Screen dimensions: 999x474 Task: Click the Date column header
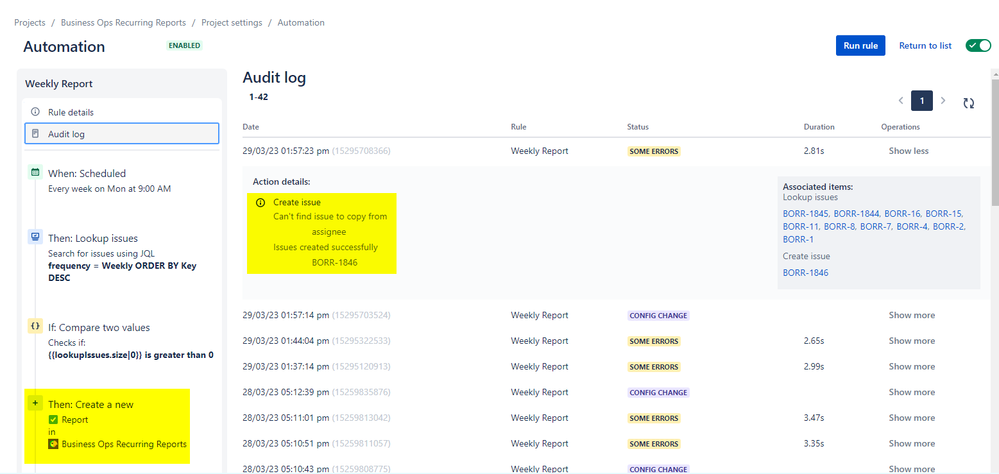click(250, 127)
